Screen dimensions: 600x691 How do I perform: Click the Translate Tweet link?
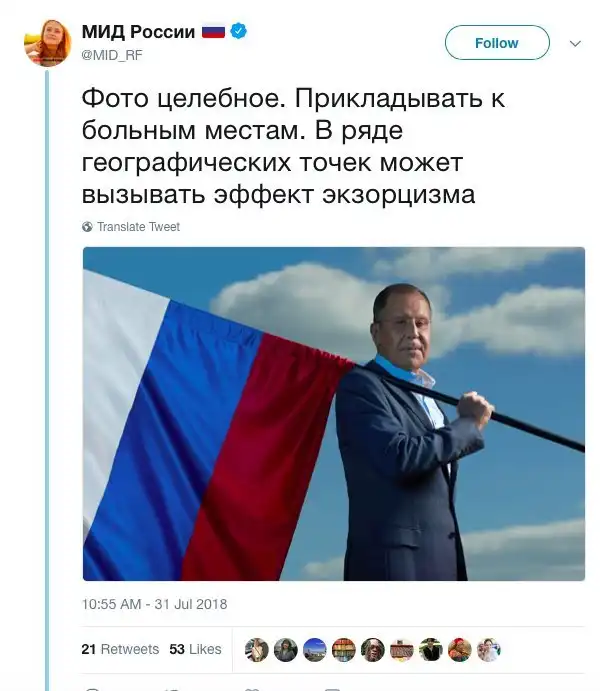tap(138, 227)
